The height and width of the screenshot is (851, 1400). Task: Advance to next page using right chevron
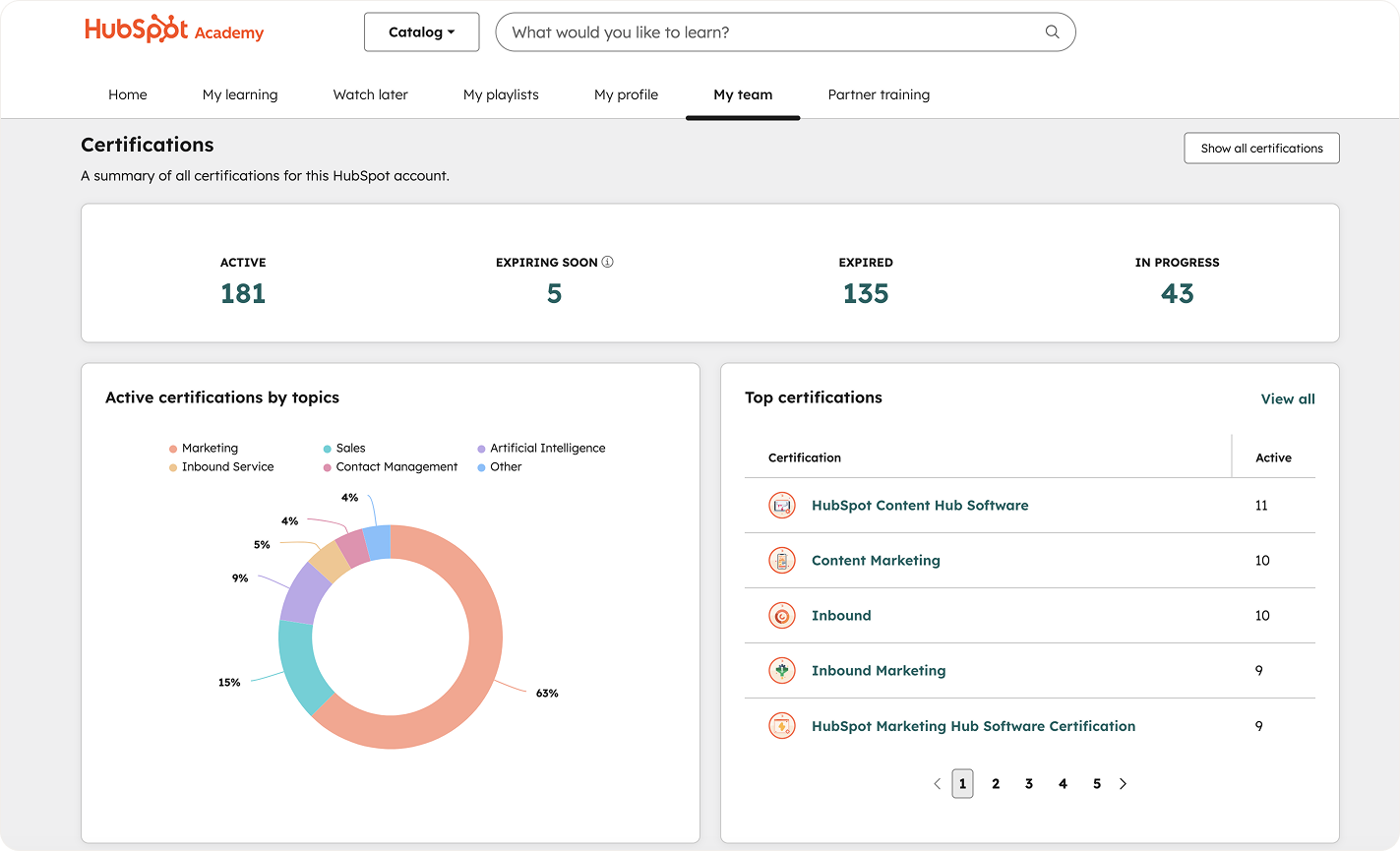[1123, 783]
